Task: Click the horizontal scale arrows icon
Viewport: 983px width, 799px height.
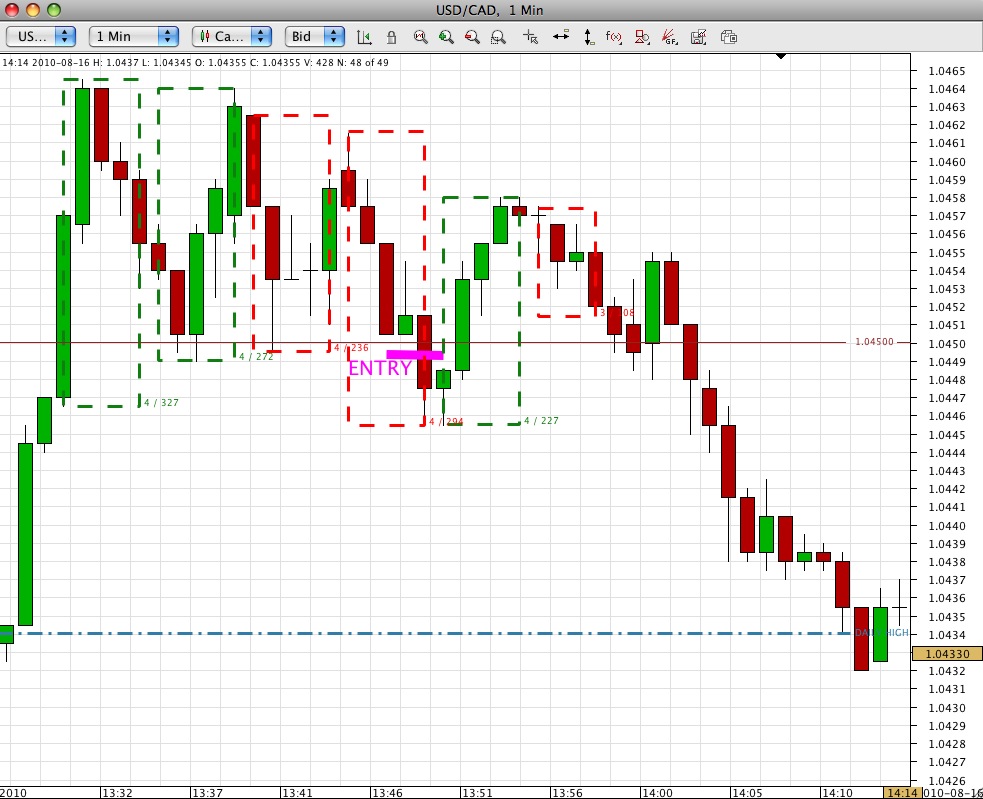Action: pos(560,36)
